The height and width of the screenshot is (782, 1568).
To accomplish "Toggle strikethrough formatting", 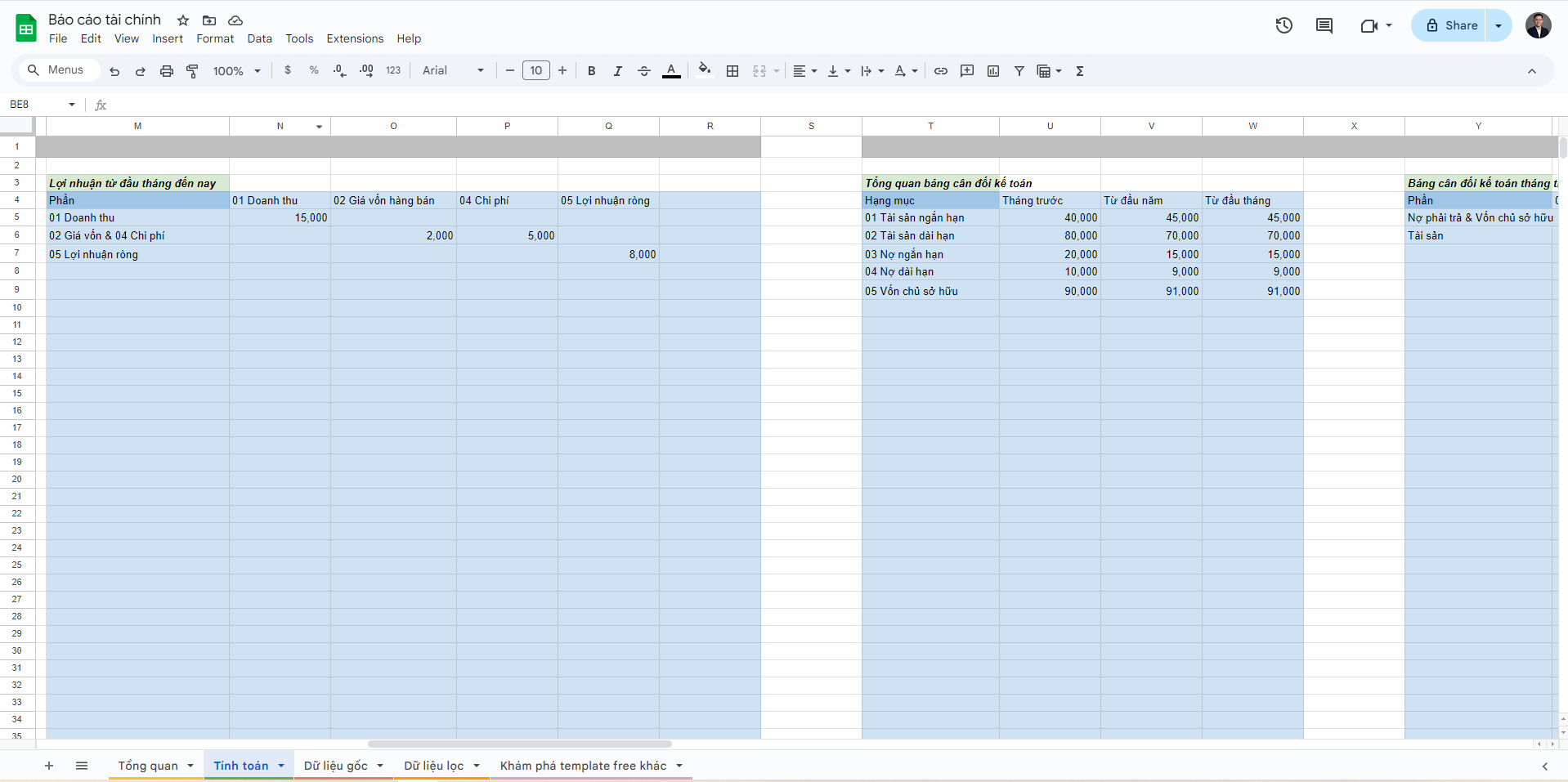I will [644, 71].
